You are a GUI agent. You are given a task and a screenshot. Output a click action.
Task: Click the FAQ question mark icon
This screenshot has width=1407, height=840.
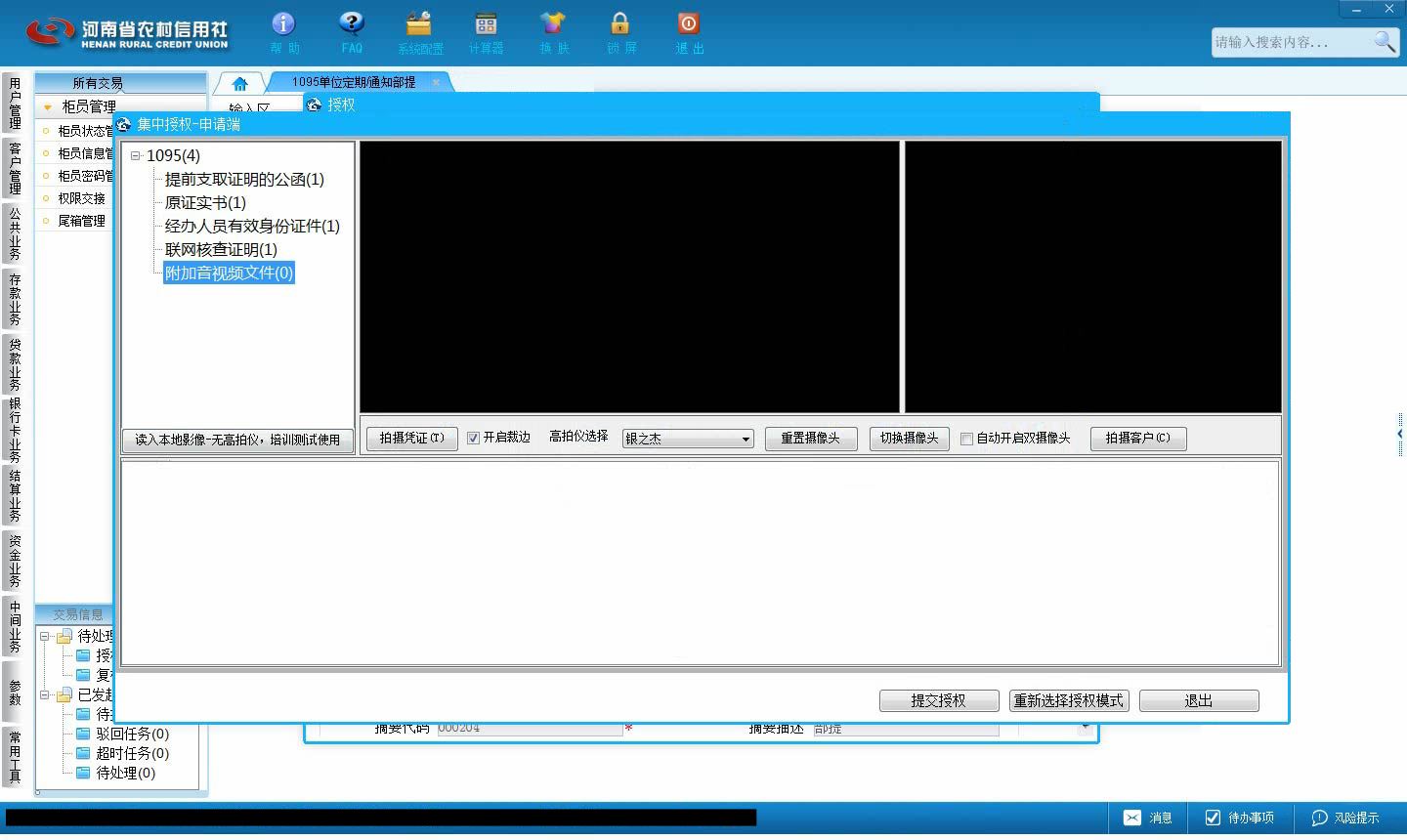351,23
